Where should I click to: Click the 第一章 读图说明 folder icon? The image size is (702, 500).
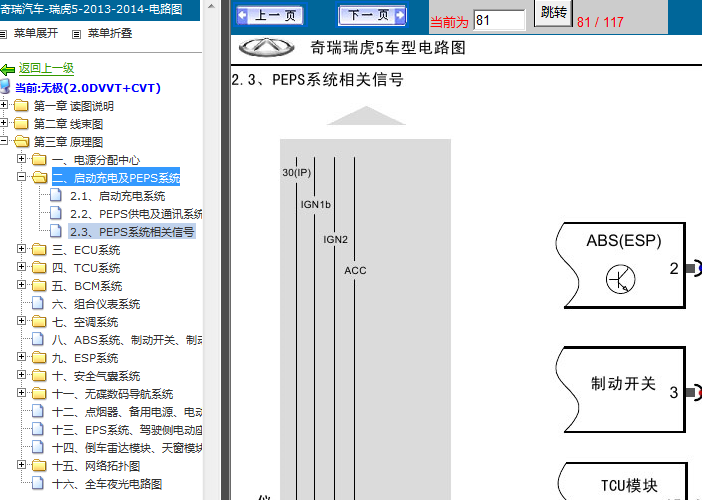(x=21, y=105)
